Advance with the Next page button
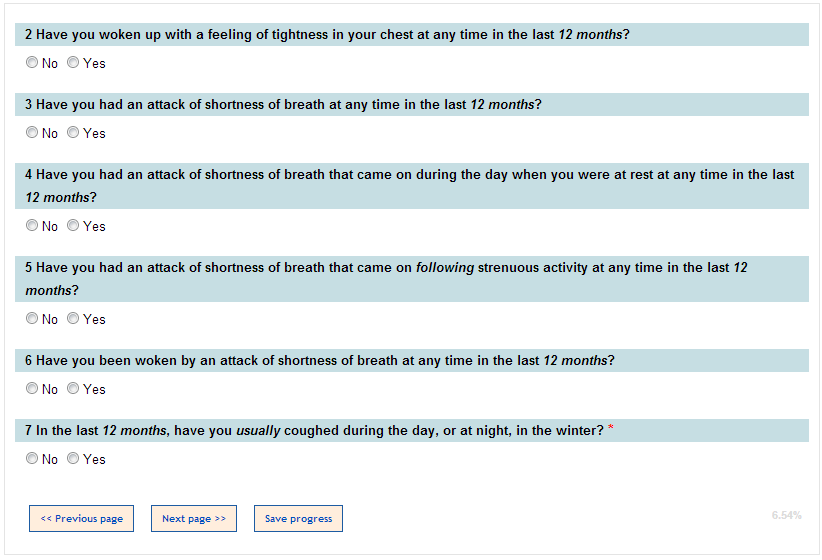This screenshot has height=560, width=822. (x=194, y=519)
